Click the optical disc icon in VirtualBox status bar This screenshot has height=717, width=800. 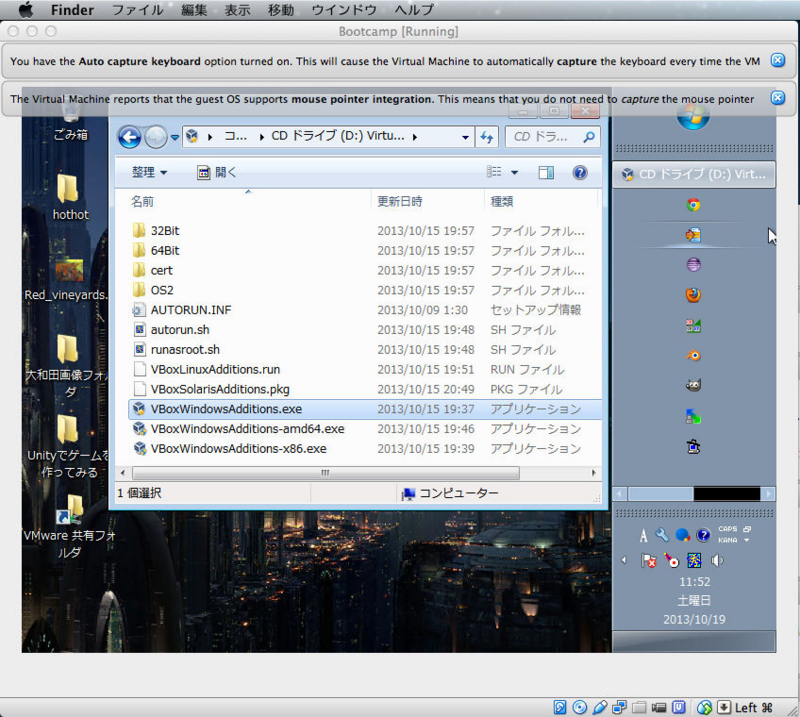580,707
